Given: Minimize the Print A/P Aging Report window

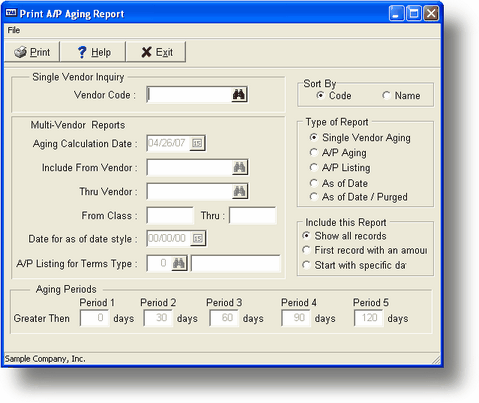Looking at the screenshot, I should (396, 14).
